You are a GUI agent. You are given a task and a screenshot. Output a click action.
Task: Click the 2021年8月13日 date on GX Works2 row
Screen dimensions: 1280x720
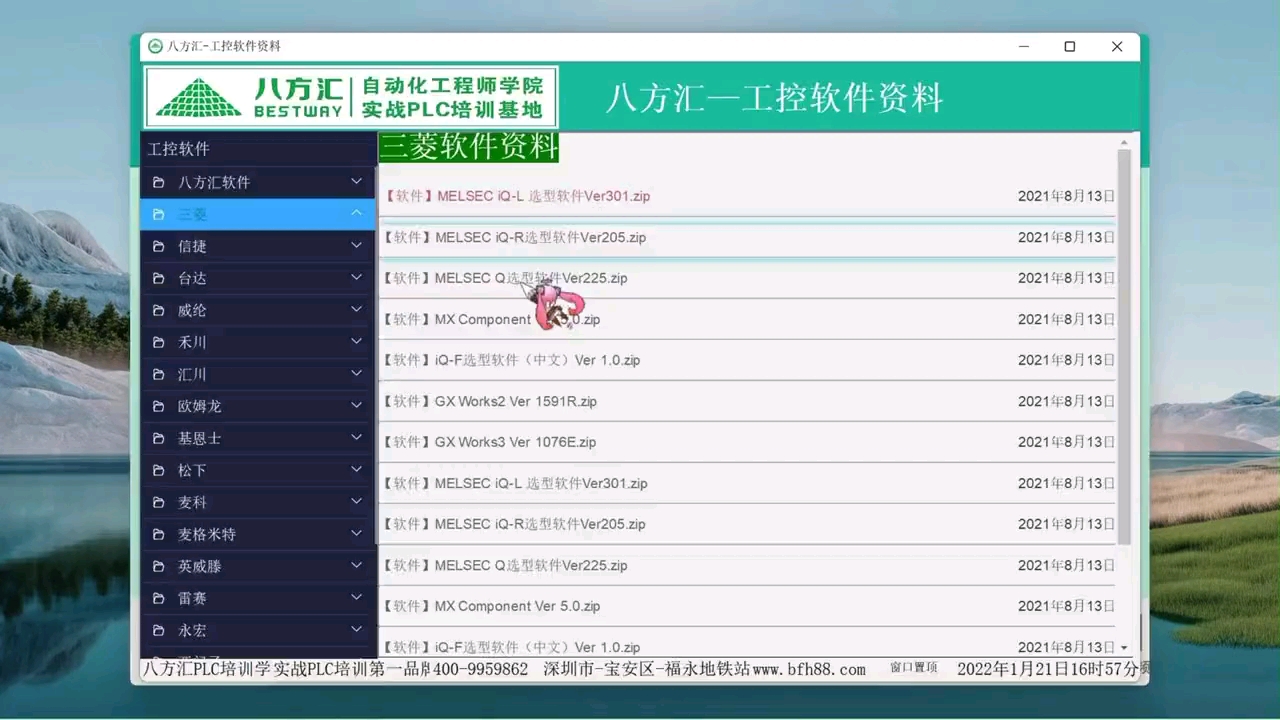(1066, 401)
